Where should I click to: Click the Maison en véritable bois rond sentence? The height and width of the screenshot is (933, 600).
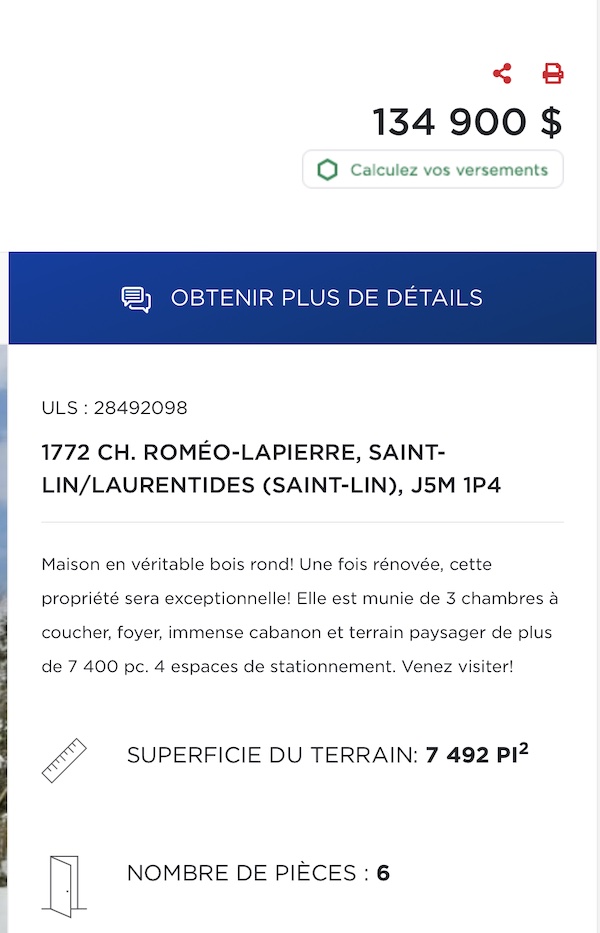tap(168, 564)
